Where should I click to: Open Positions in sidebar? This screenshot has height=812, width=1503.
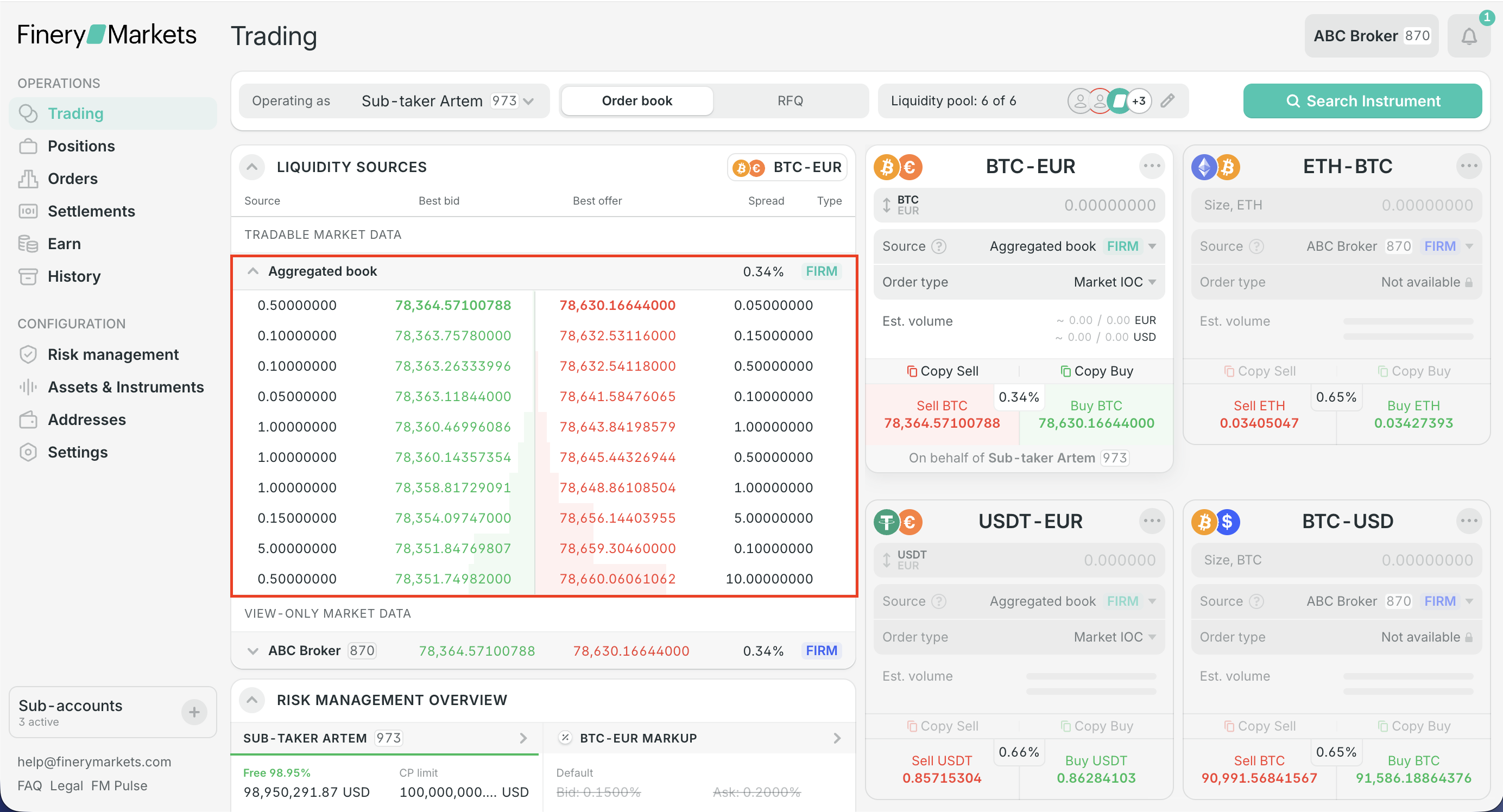pos(81,146)
